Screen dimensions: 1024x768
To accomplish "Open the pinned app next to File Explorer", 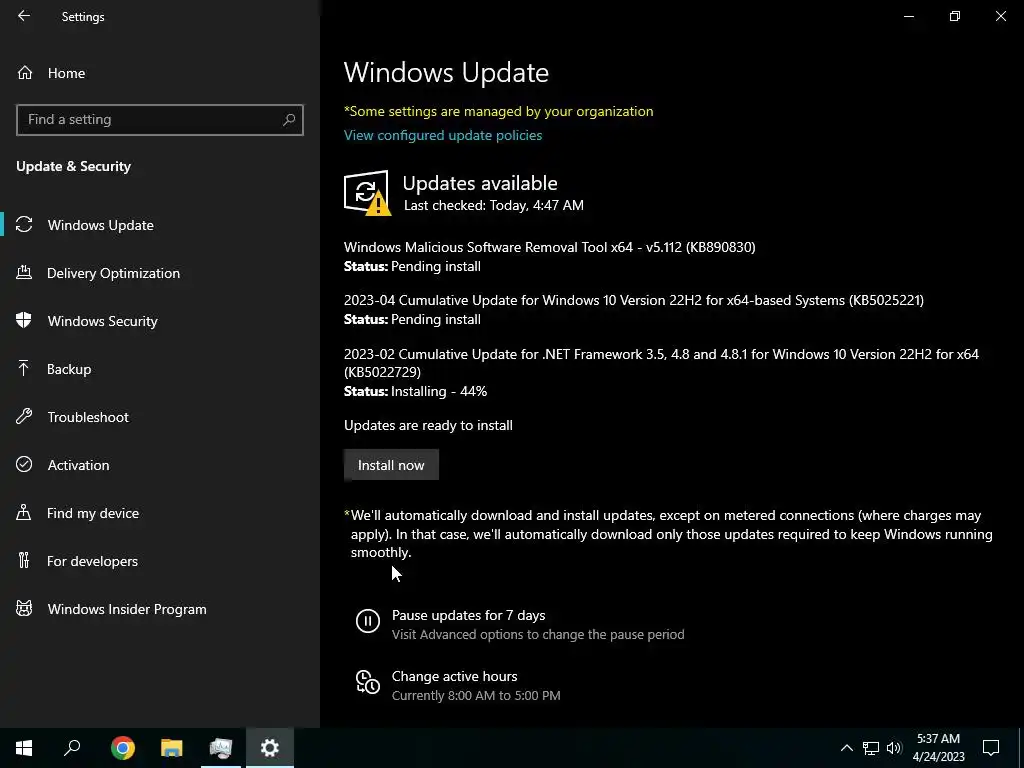I will coord(221,748).
